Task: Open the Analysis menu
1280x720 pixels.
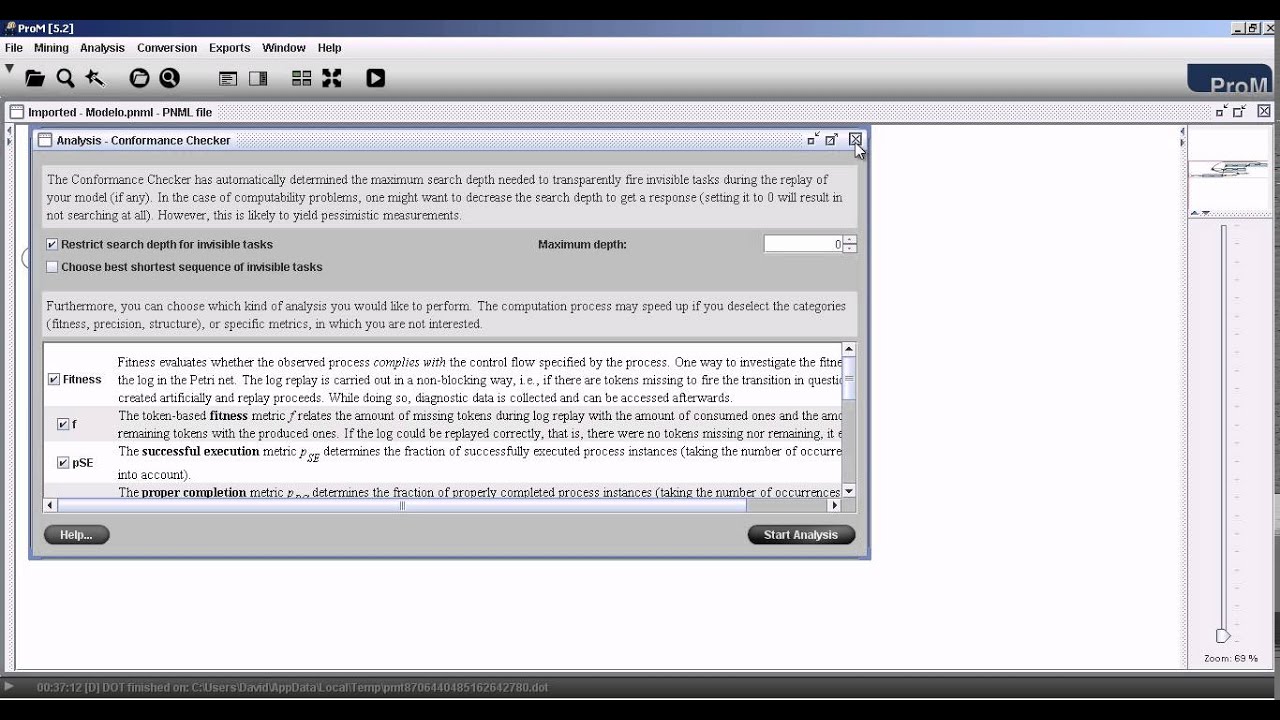Action: click(x=102, y=48)
